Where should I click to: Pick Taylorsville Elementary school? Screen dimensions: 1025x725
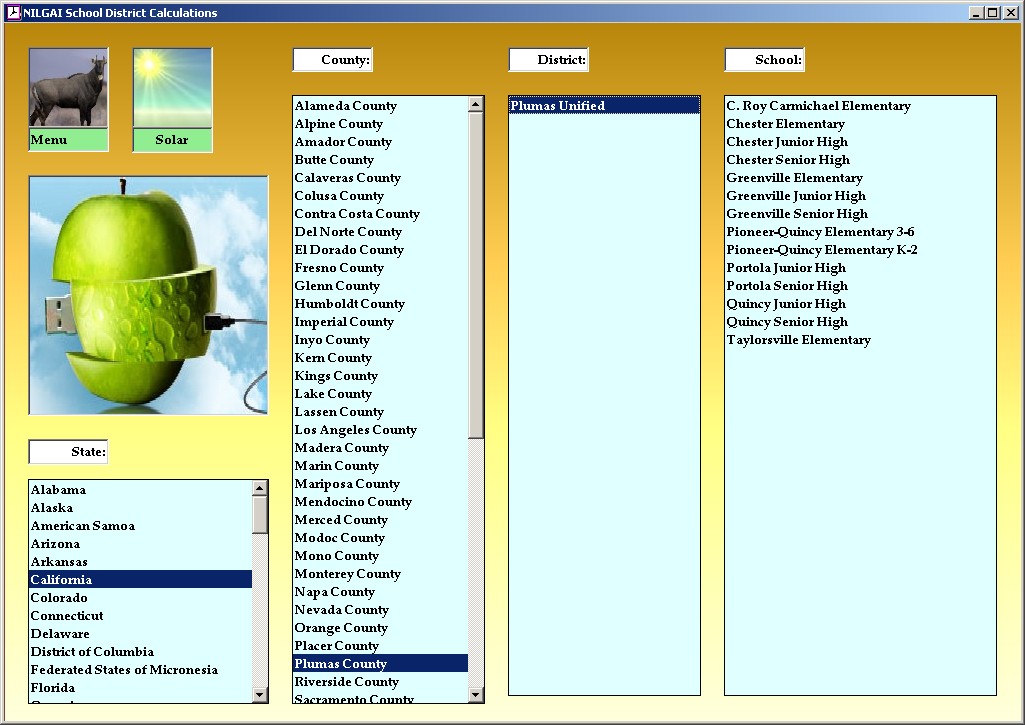798,340
